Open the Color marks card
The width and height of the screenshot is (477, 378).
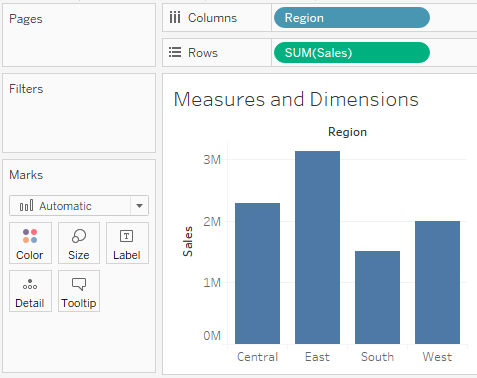click(30, 243)
